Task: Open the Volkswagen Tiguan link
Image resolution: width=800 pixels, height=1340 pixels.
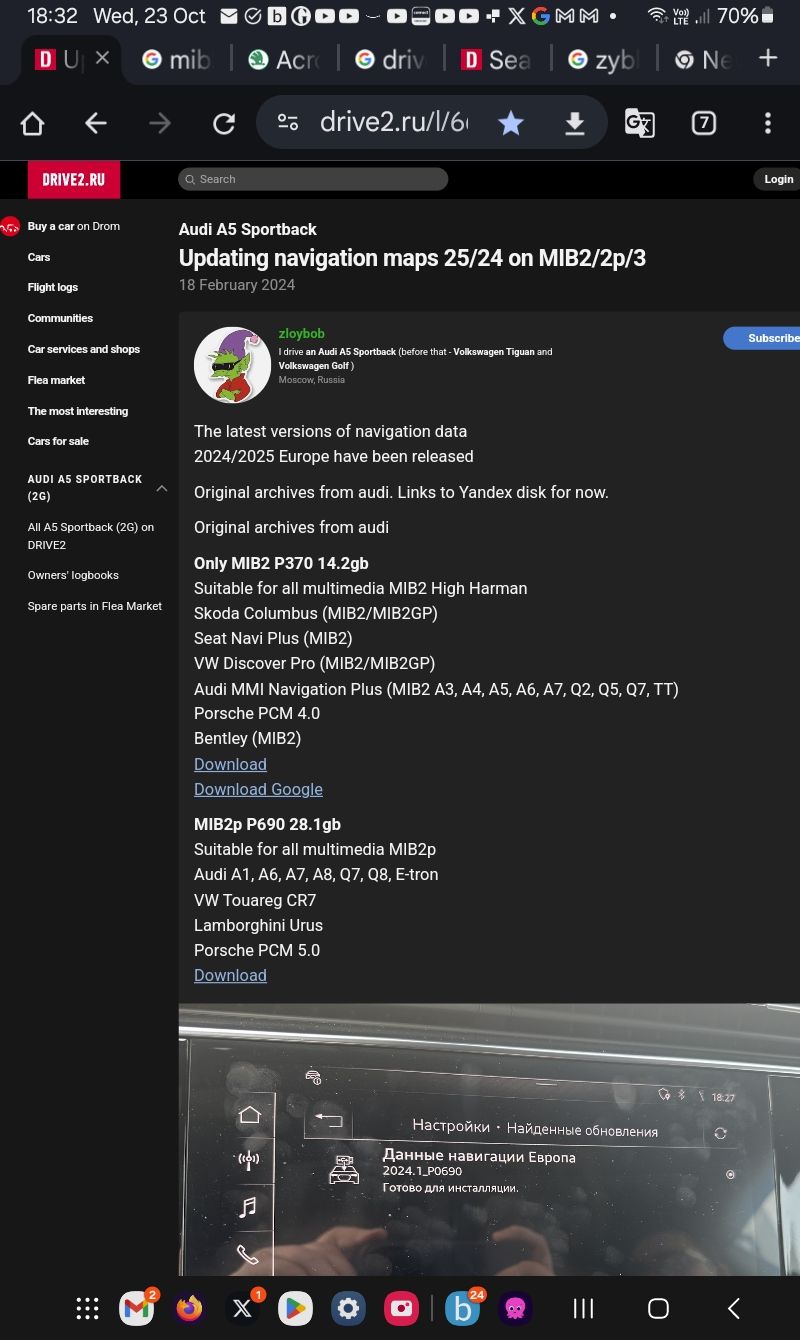Action: [494, 352]
